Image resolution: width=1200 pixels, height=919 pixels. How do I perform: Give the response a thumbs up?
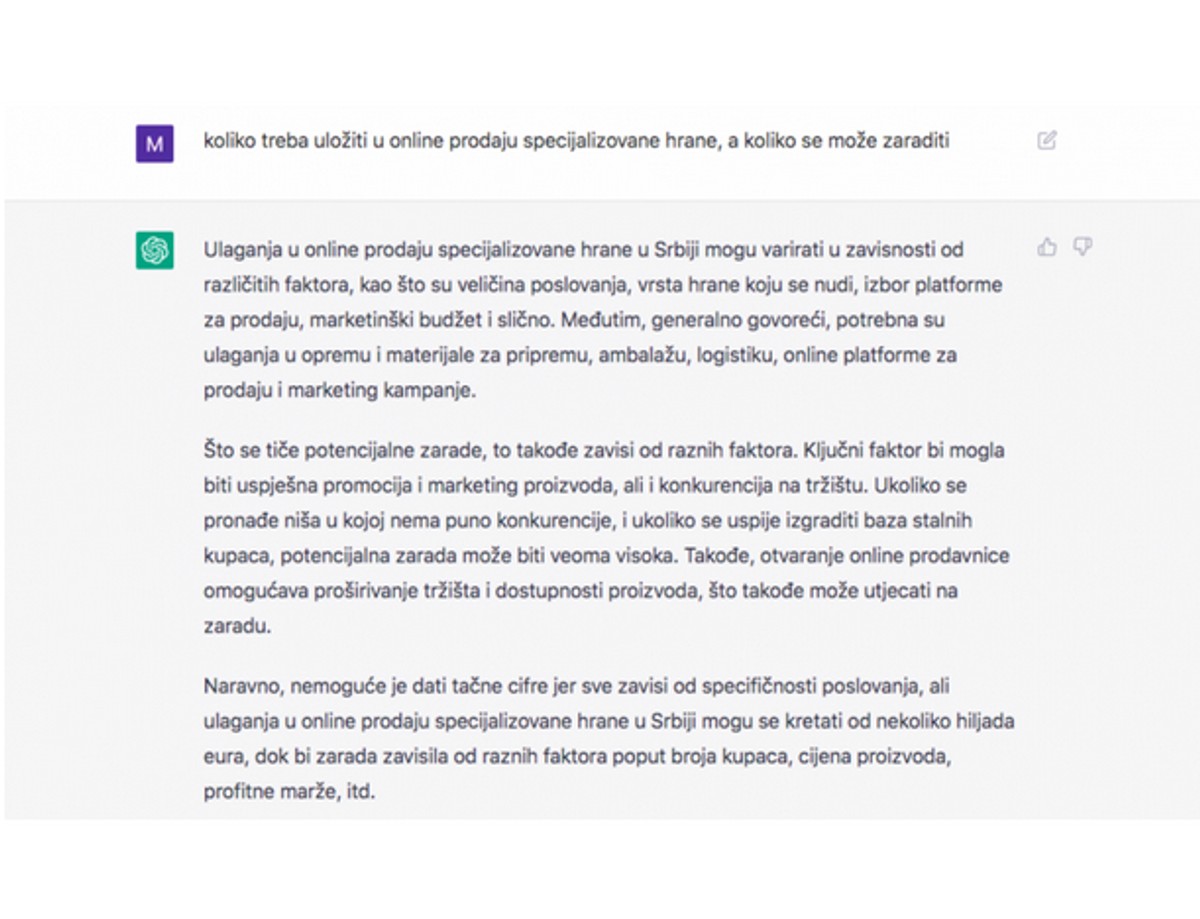[x=1047, y=246]
